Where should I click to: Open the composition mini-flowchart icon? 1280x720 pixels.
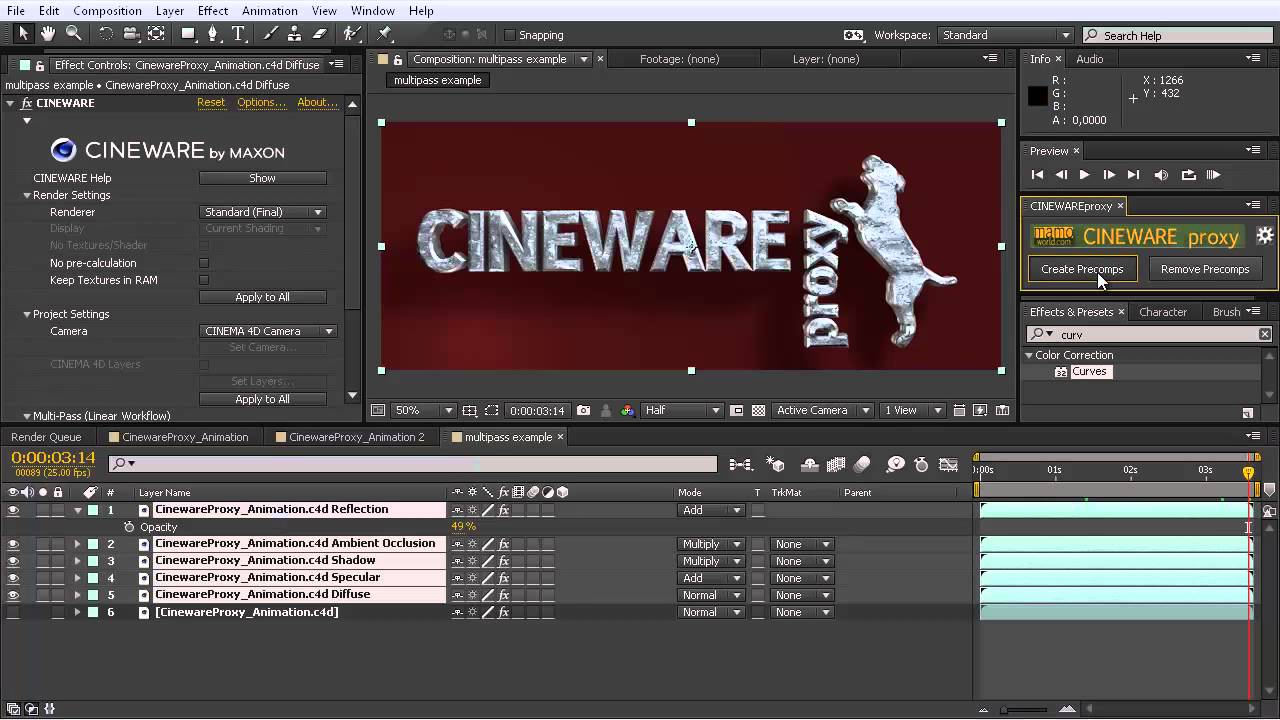click(x=740, y=464)
